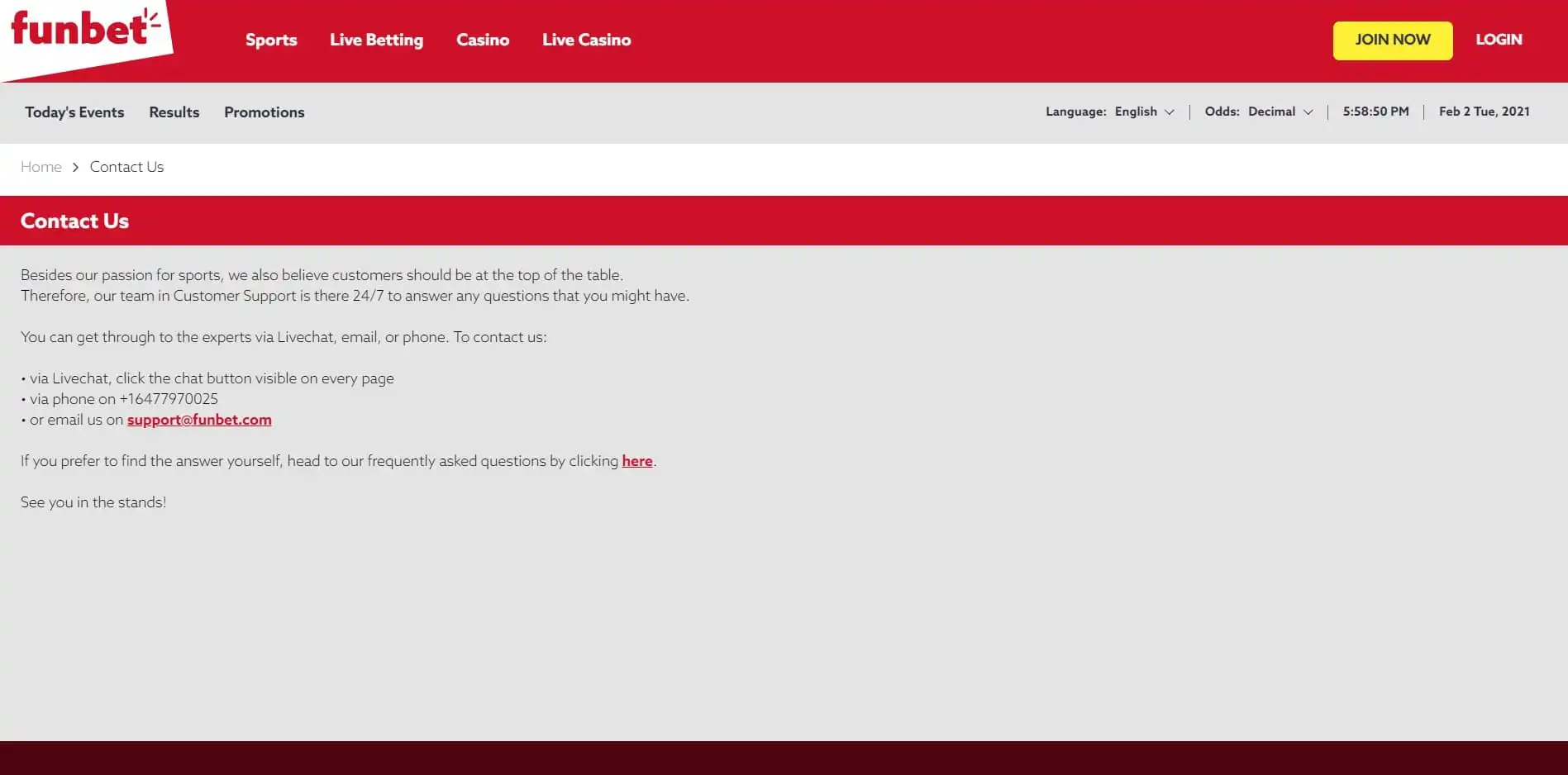The image size is (1568, 775).
Task: Click the funbet logo
Action: [x=84, y=31]
